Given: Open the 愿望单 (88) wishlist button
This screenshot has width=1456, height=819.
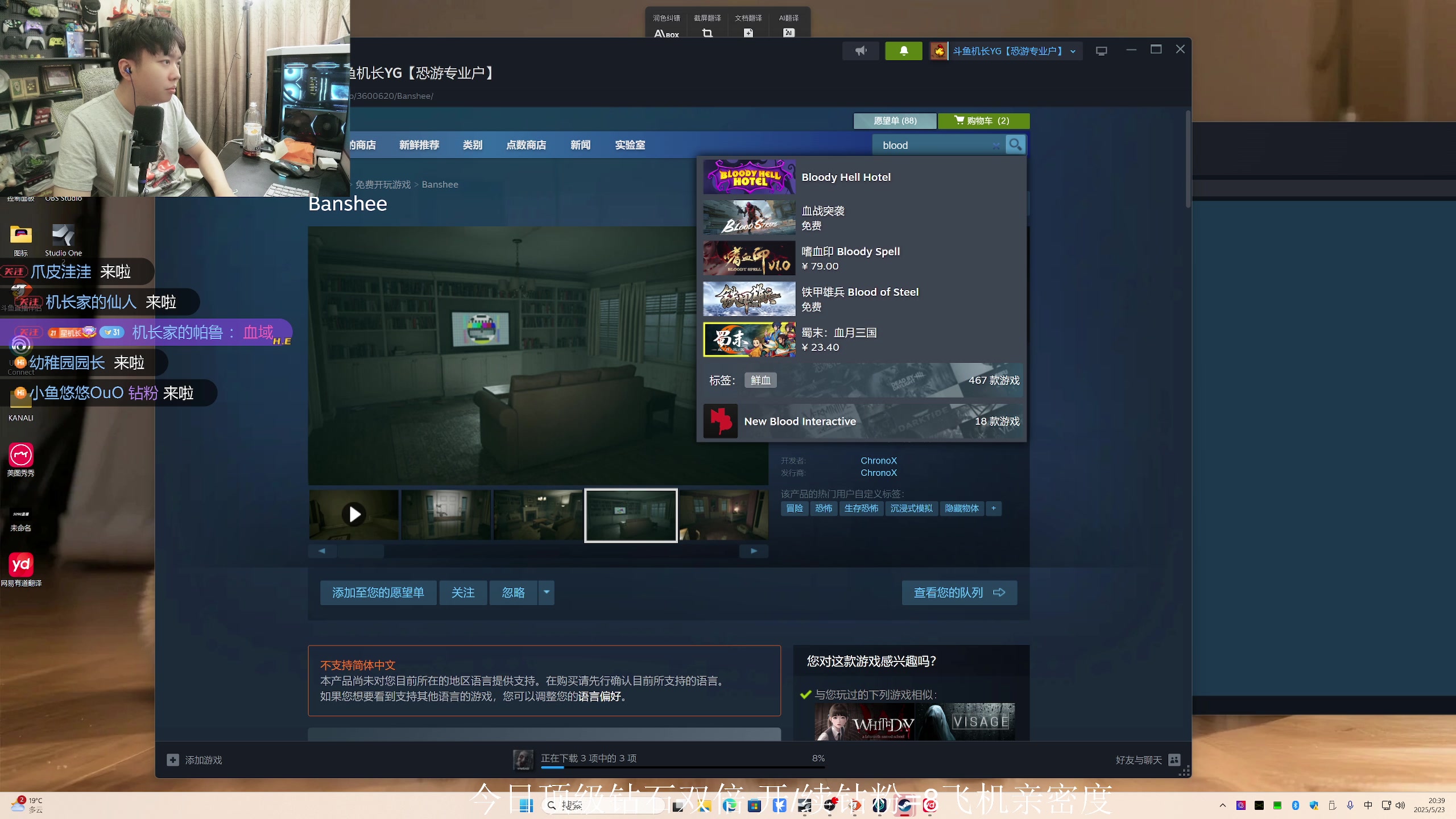Looking at the screenshot, I should (x=895, y=121).
